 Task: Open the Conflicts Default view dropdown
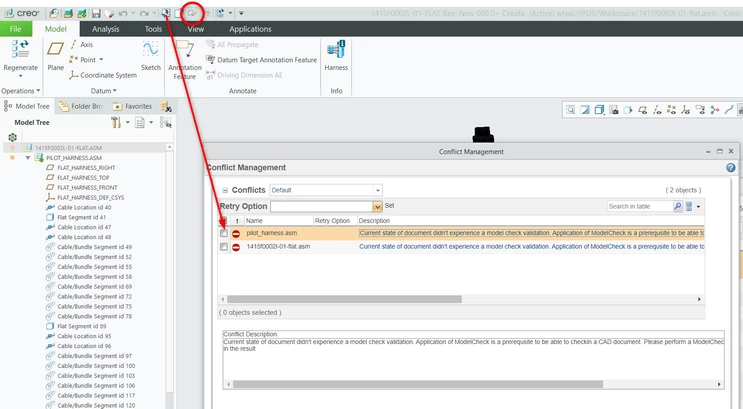[378, 190]
